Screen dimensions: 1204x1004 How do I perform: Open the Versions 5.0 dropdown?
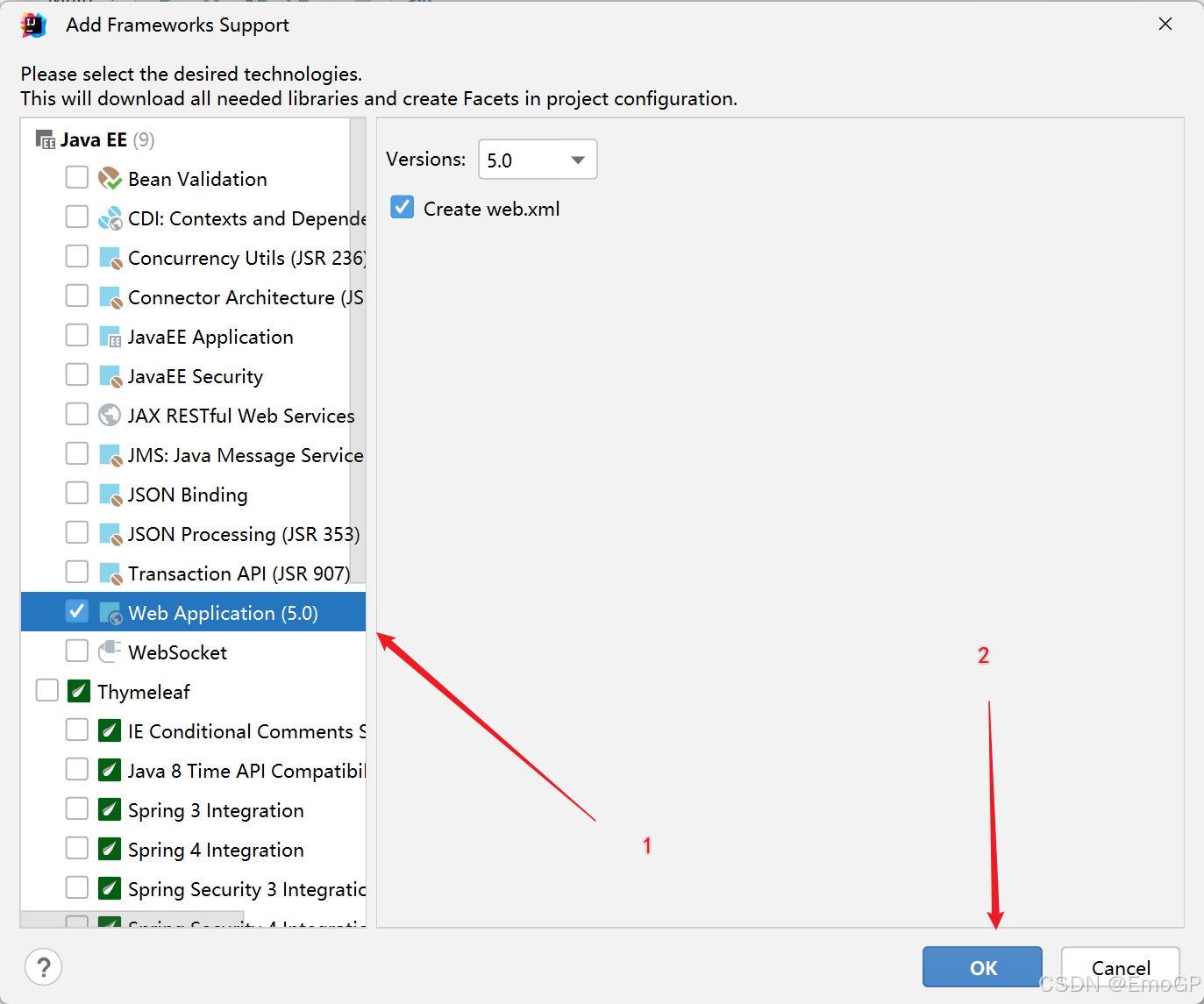point(538,160)
